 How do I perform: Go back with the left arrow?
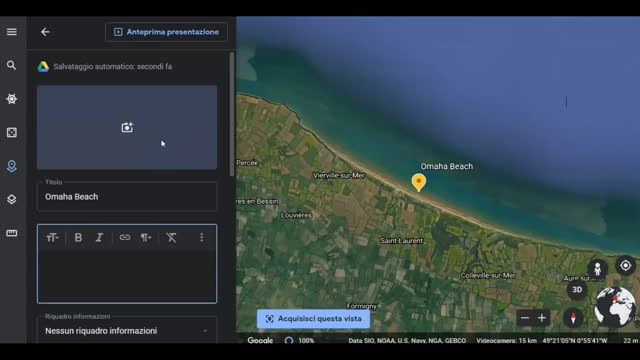45,32
